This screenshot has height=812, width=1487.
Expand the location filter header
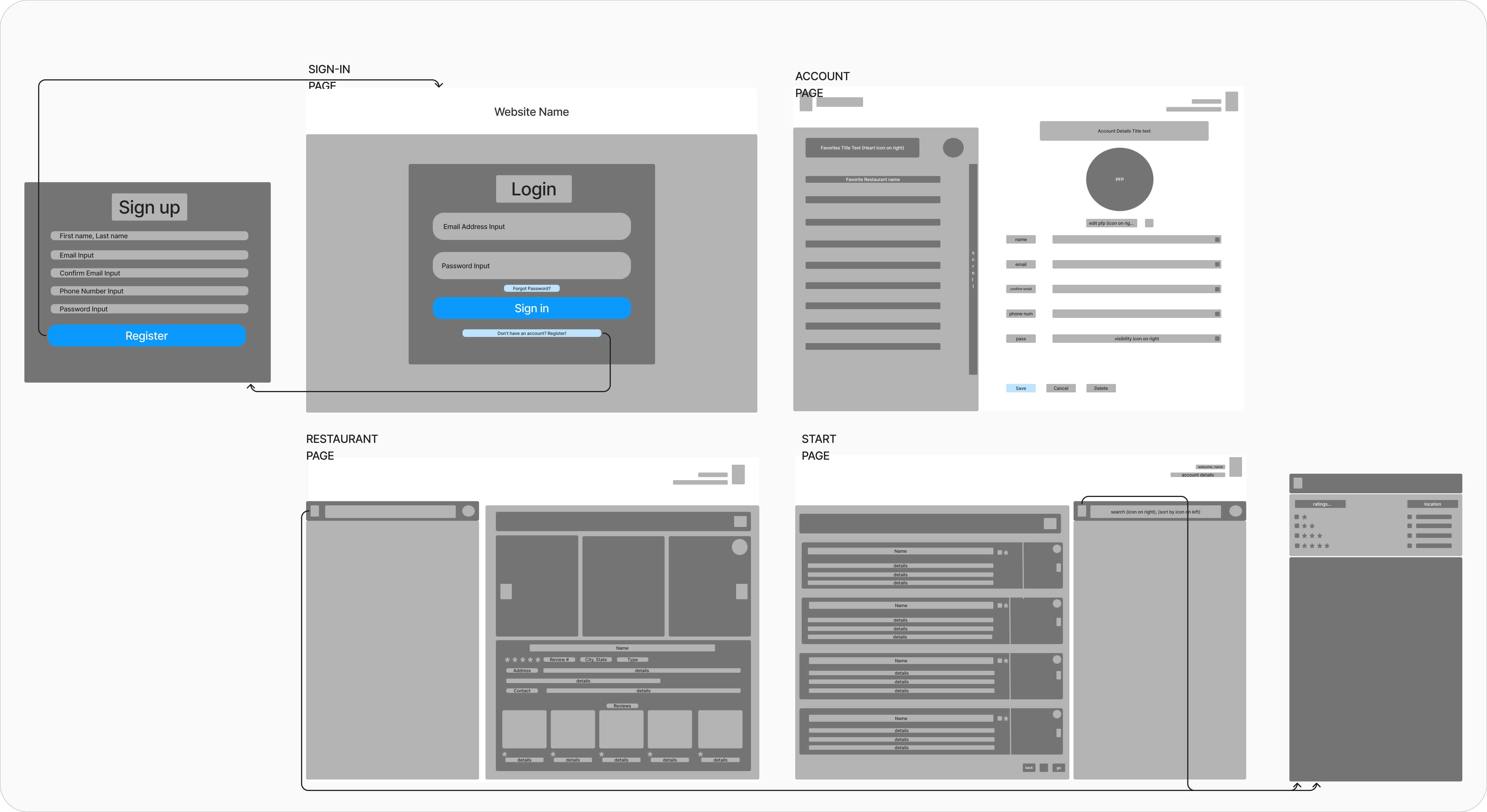point(1432,504)
